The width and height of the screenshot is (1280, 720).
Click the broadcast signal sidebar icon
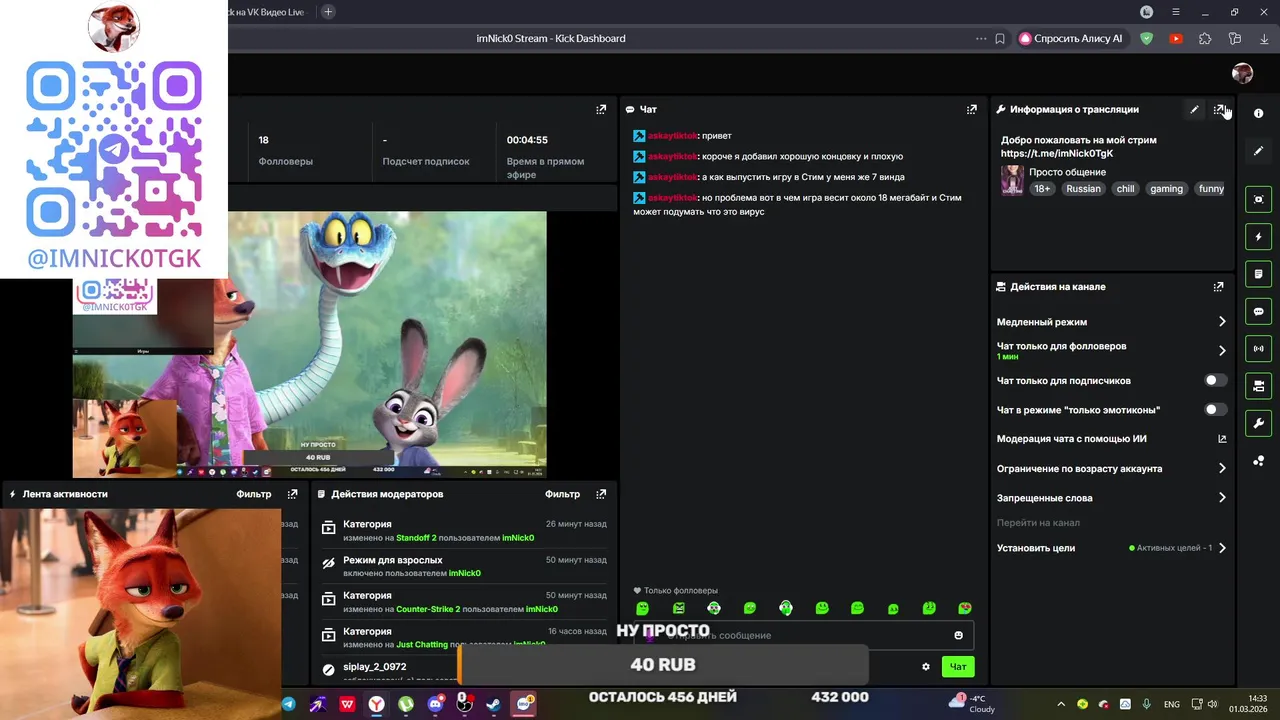point(1258,349)
